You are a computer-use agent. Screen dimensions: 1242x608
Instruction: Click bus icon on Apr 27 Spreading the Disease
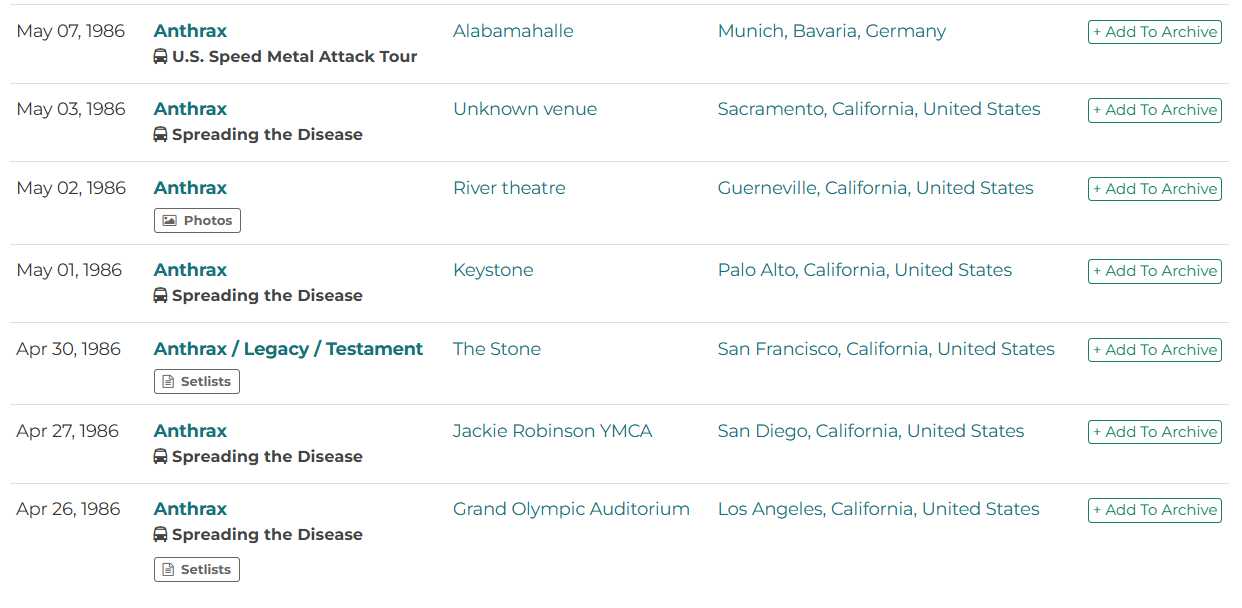(x=160, y=457)
